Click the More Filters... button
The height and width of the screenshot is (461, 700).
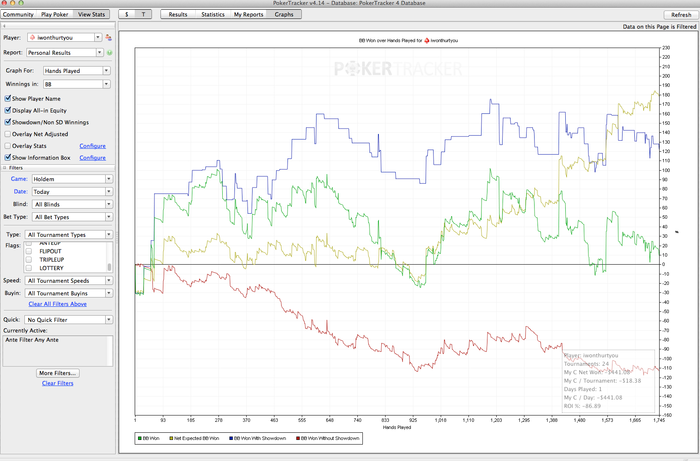click(58, 373)
